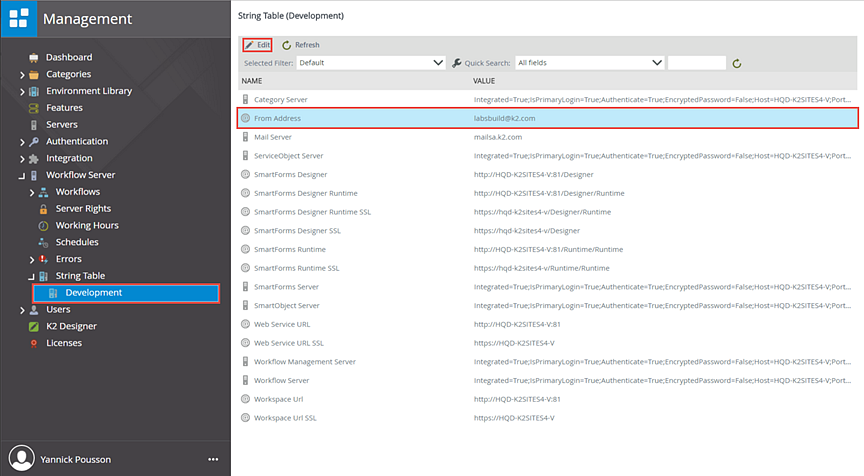Select Features in the sidebar

click(x=64, y=108)
